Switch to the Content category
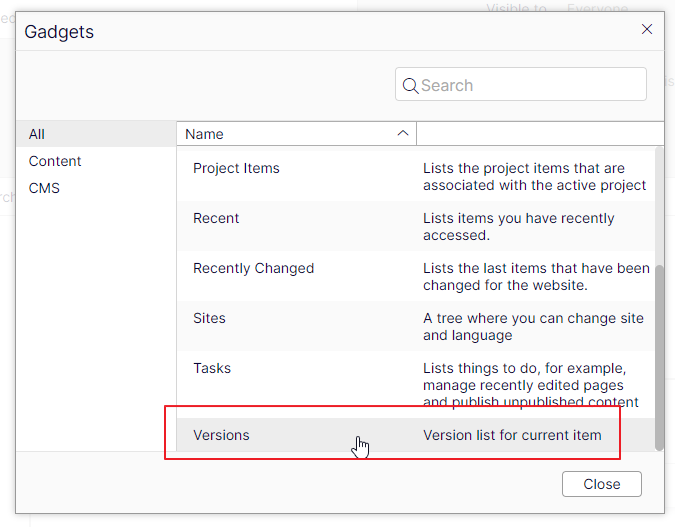Screen dimensions: 675x527 tap(55, 161)
